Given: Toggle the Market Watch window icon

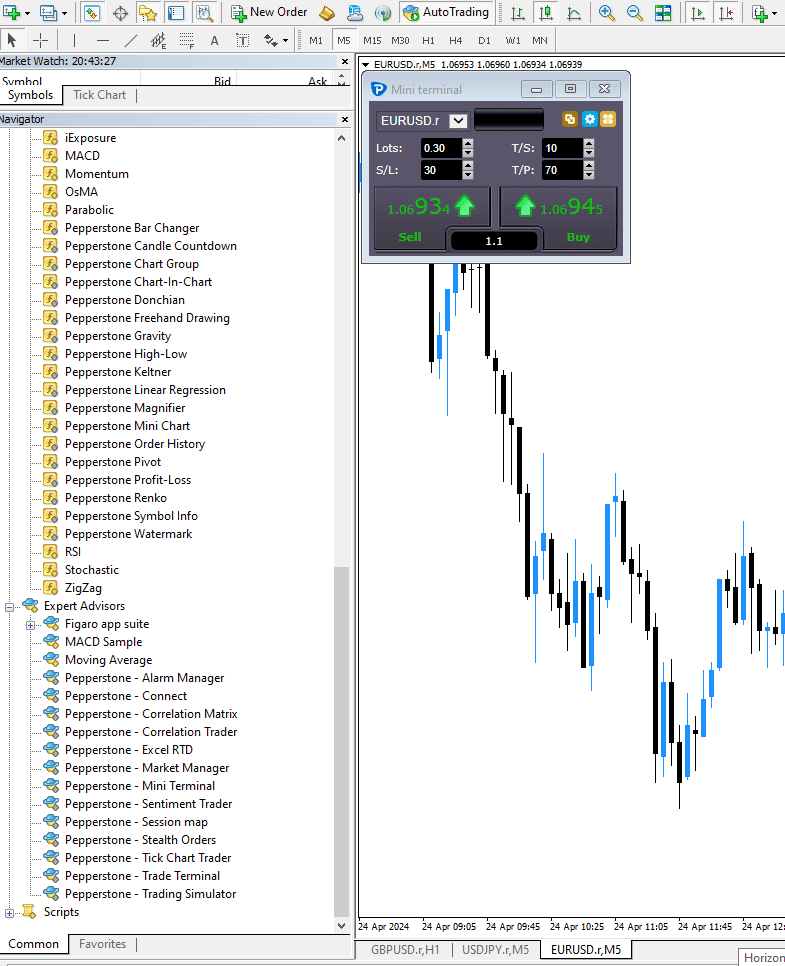Looking at the screenshot, I should [92, 12].
